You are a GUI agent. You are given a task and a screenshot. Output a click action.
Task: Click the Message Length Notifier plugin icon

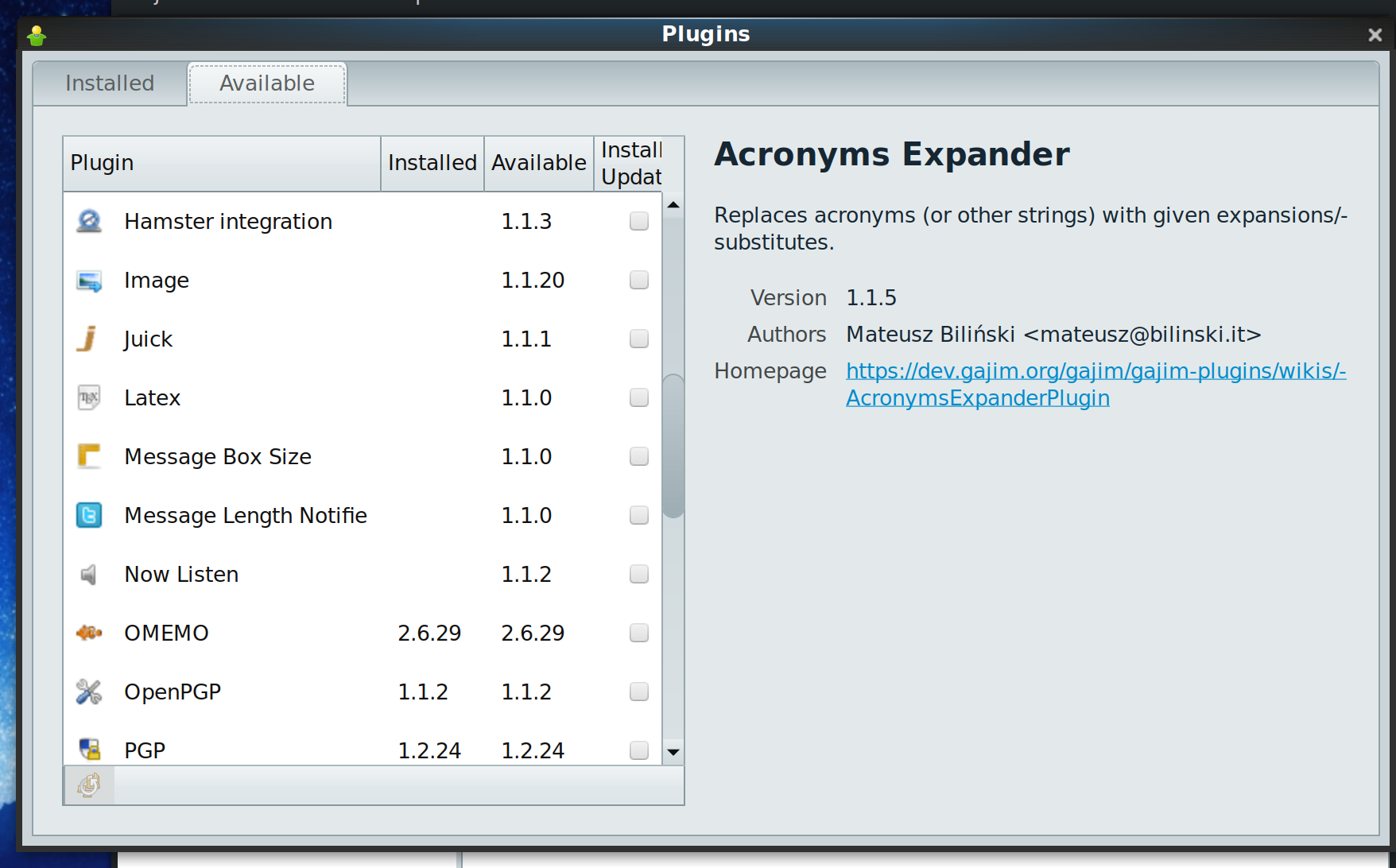(89, 515)
